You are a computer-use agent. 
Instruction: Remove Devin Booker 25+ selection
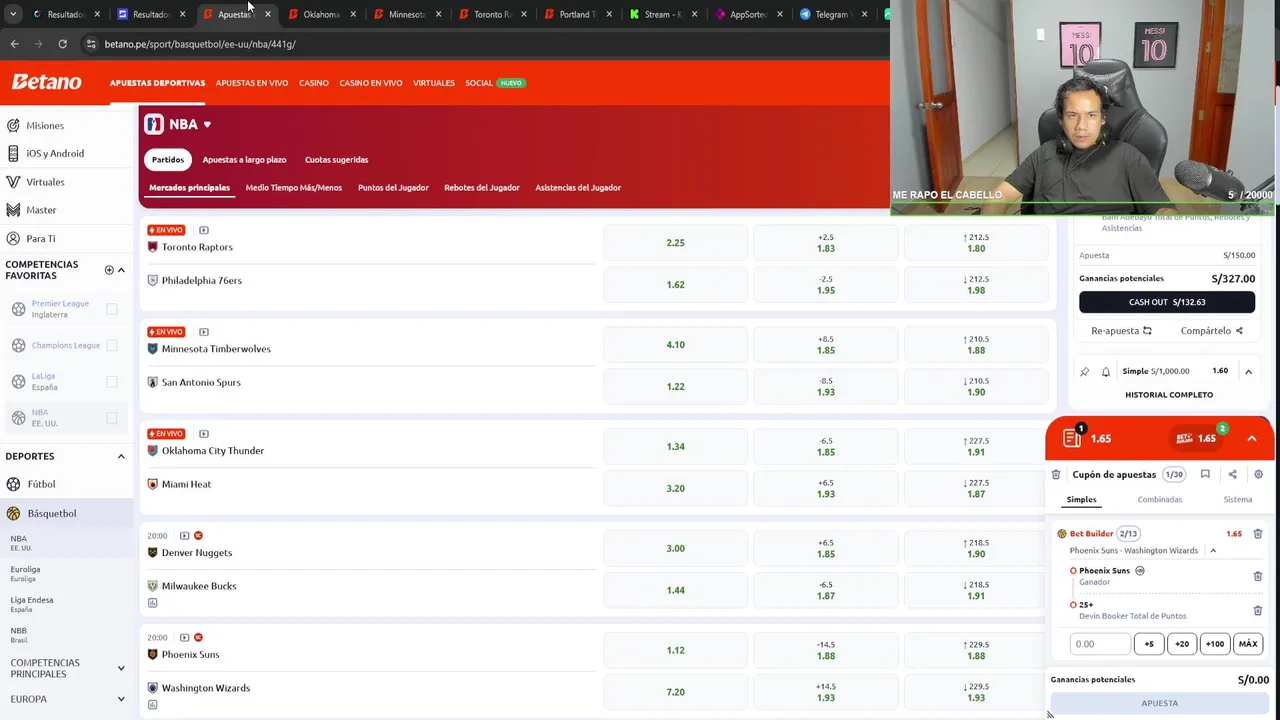1258,610
